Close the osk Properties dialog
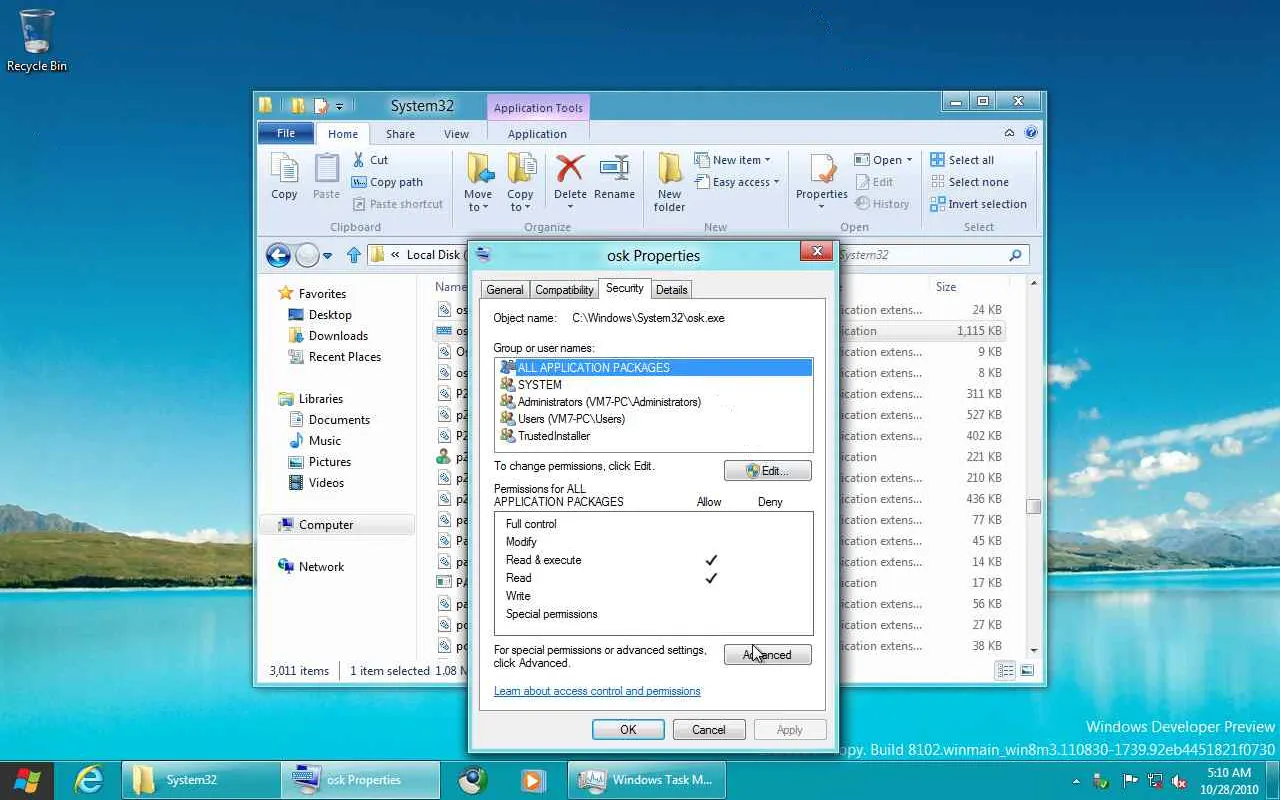This screenshot has width=1280, height=800. 817,252
